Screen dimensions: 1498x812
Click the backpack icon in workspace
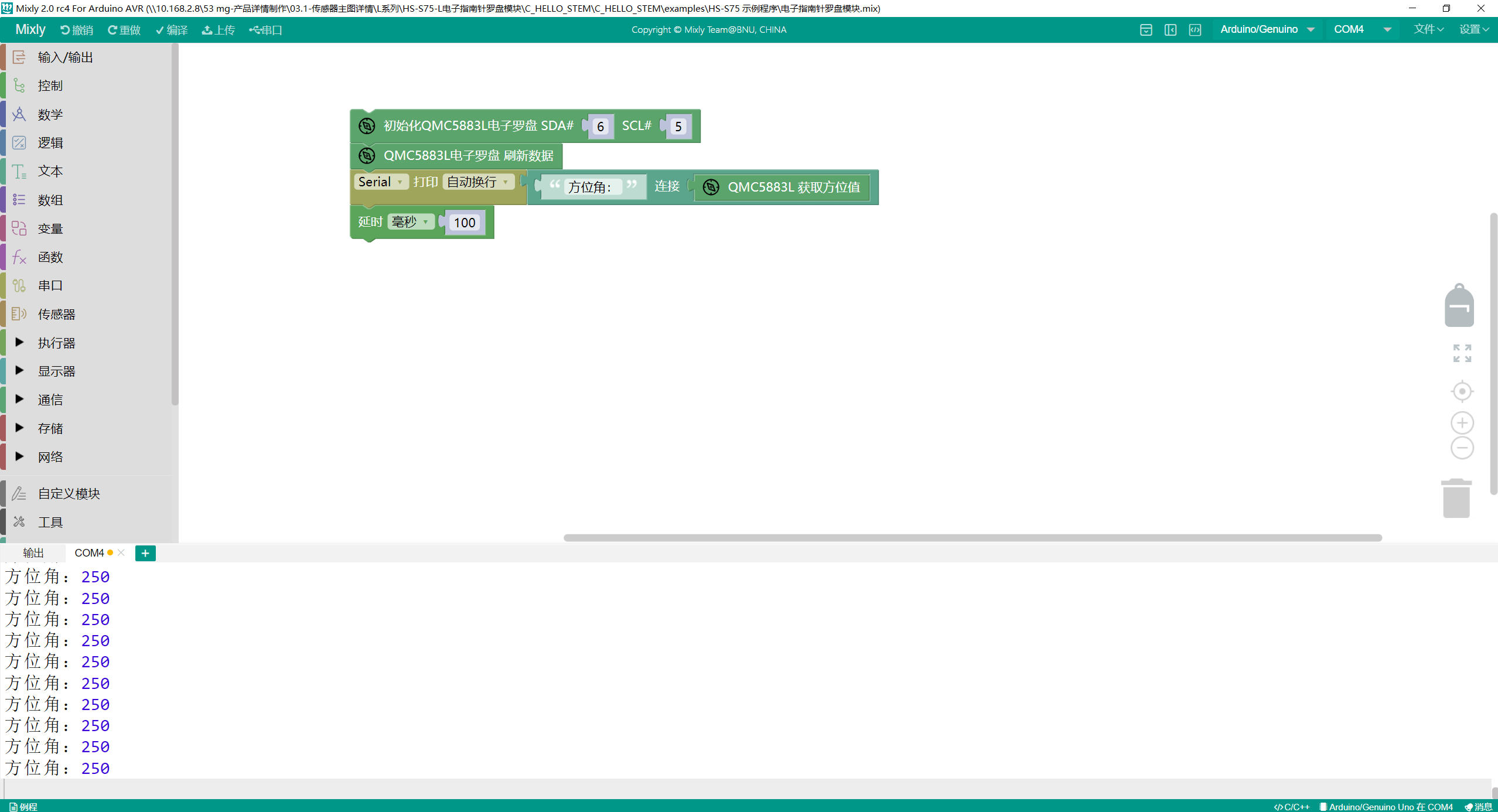1459,306
